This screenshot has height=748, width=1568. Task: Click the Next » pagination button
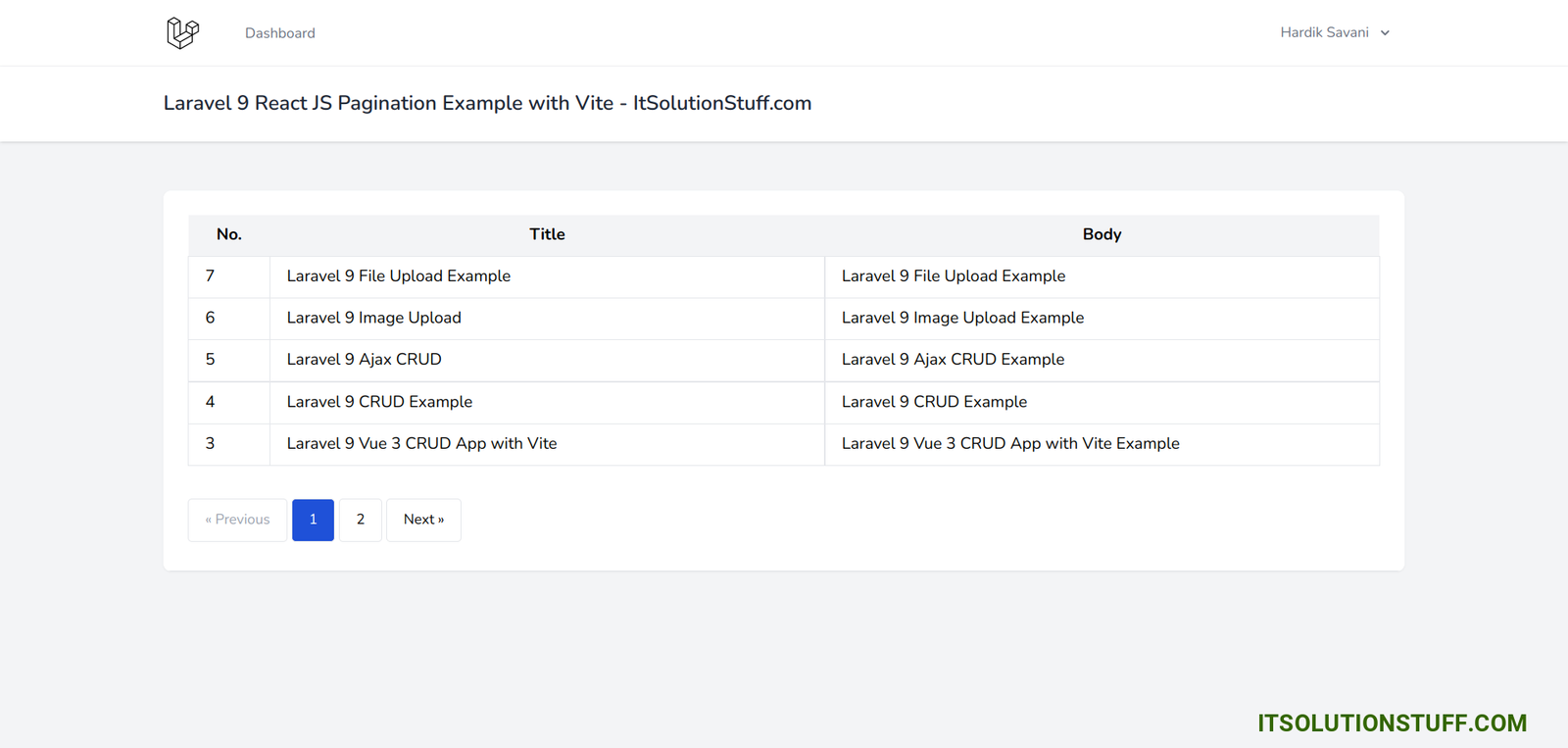click(423, 520)
